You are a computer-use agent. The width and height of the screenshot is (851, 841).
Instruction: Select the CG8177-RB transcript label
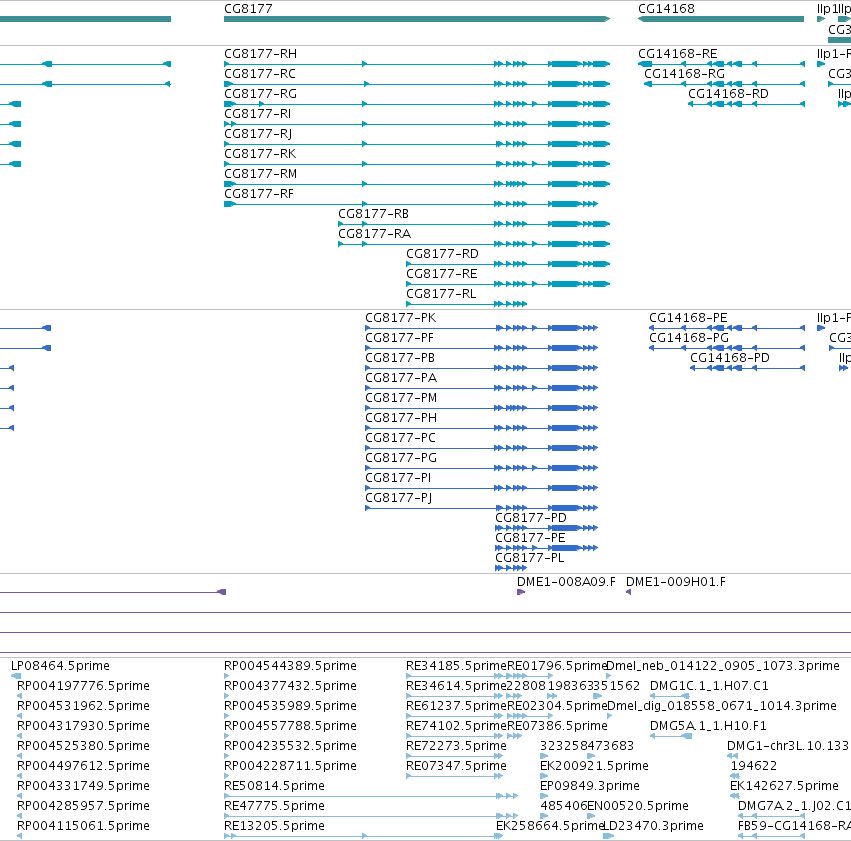[x=373, y=214]
